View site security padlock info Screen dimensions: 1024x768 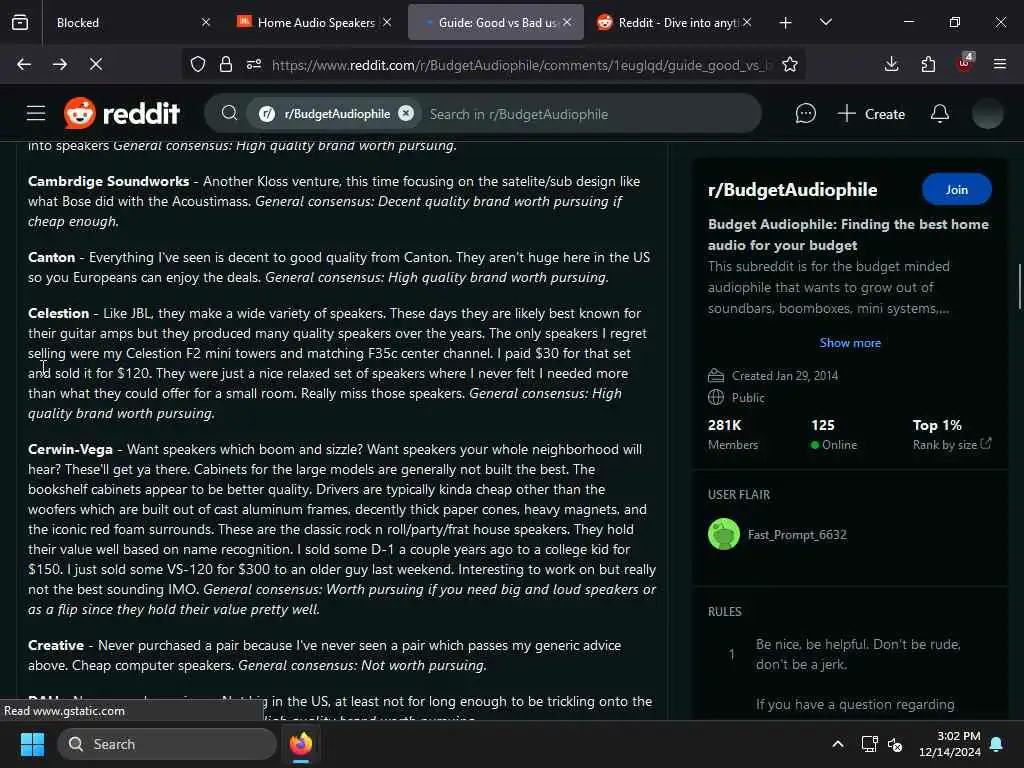click(x=226, y=64)
